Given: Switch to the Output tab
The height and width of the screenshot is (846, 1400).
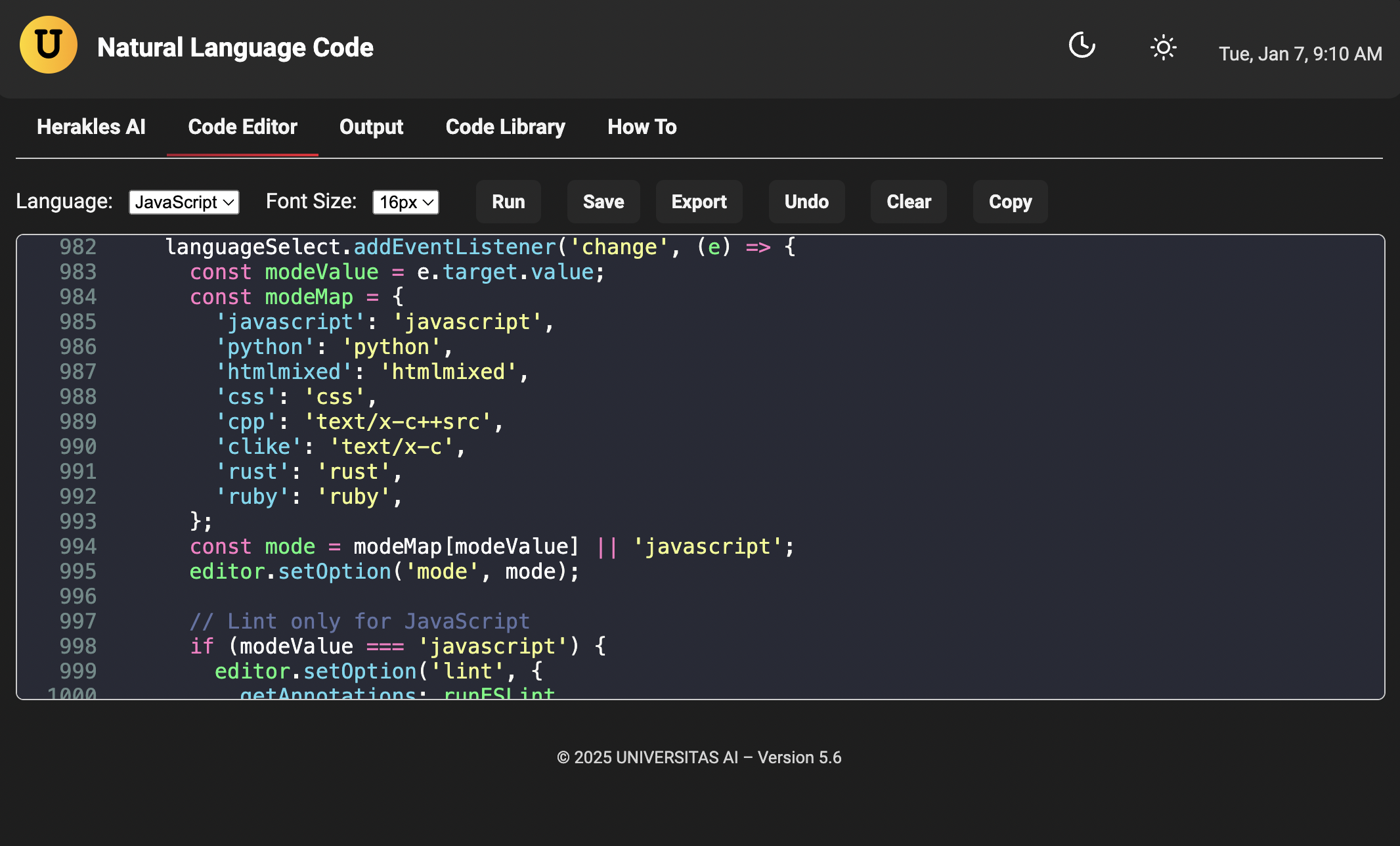Looking at the screenshot, I should point(371,127).
